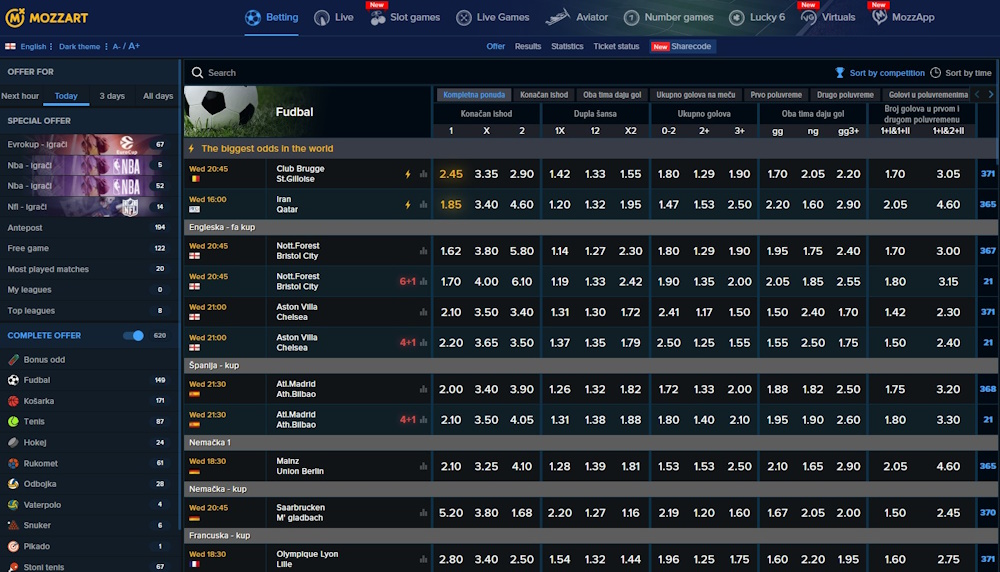Collapse the Engleska - fa kup section
1000x572 pixels.
coord(590,227)
